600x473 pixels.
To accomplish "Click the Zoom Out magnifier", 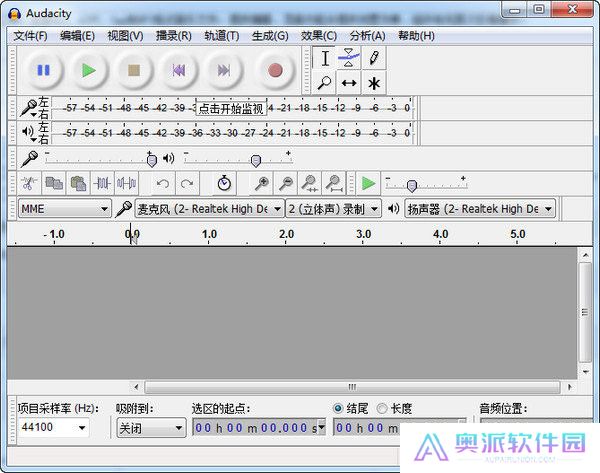I will coord(286,183).
